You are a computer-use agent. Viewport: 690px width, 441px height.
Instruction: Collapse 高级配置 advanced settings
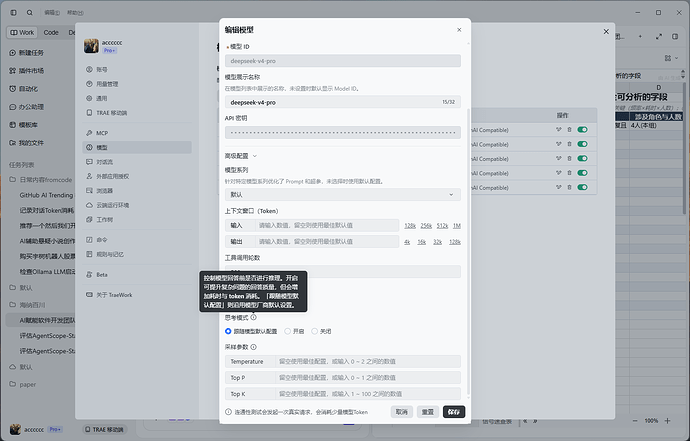pyautogui.click(x=241, y=156)
